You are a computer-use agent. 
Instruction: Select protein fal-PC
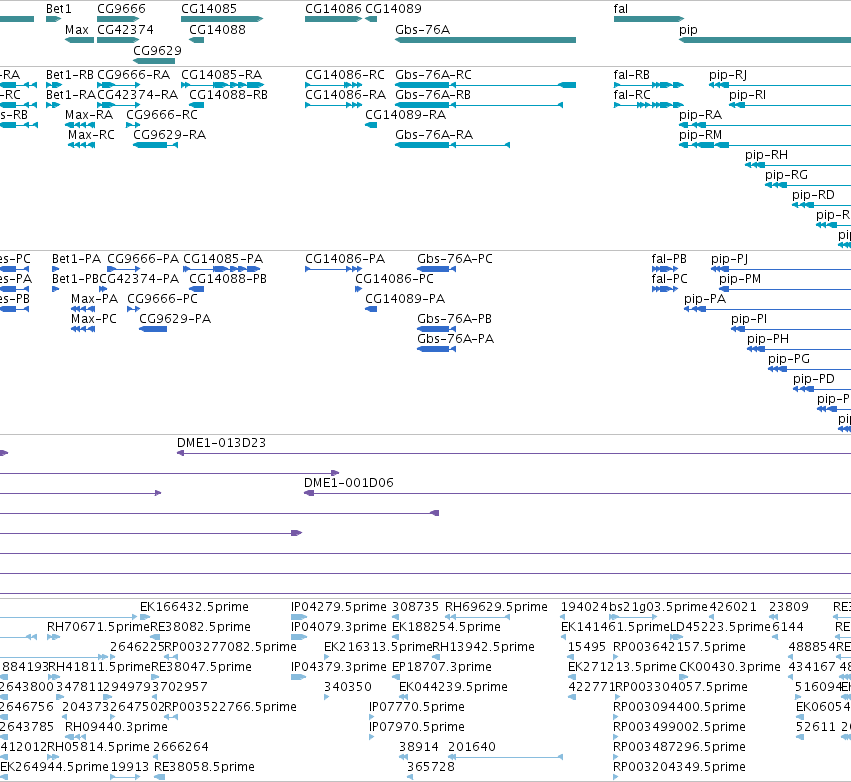[669, 279]
